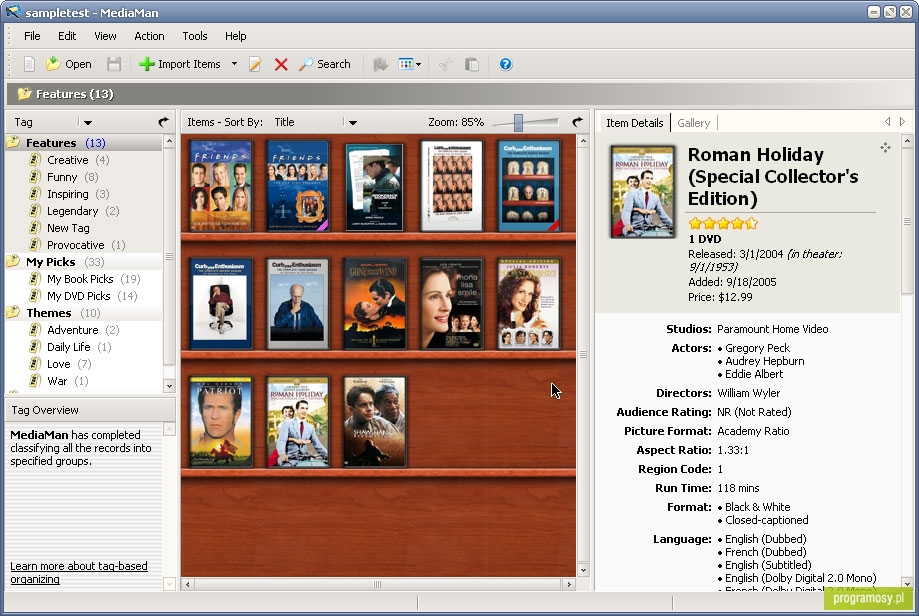
Task: Select My DVD Picks (14) tag
Action: [91, 296]
